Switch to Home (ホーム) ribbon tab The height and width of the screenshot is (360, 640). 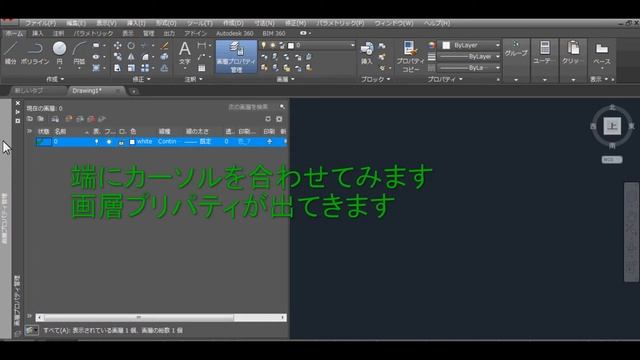(14, 33)
